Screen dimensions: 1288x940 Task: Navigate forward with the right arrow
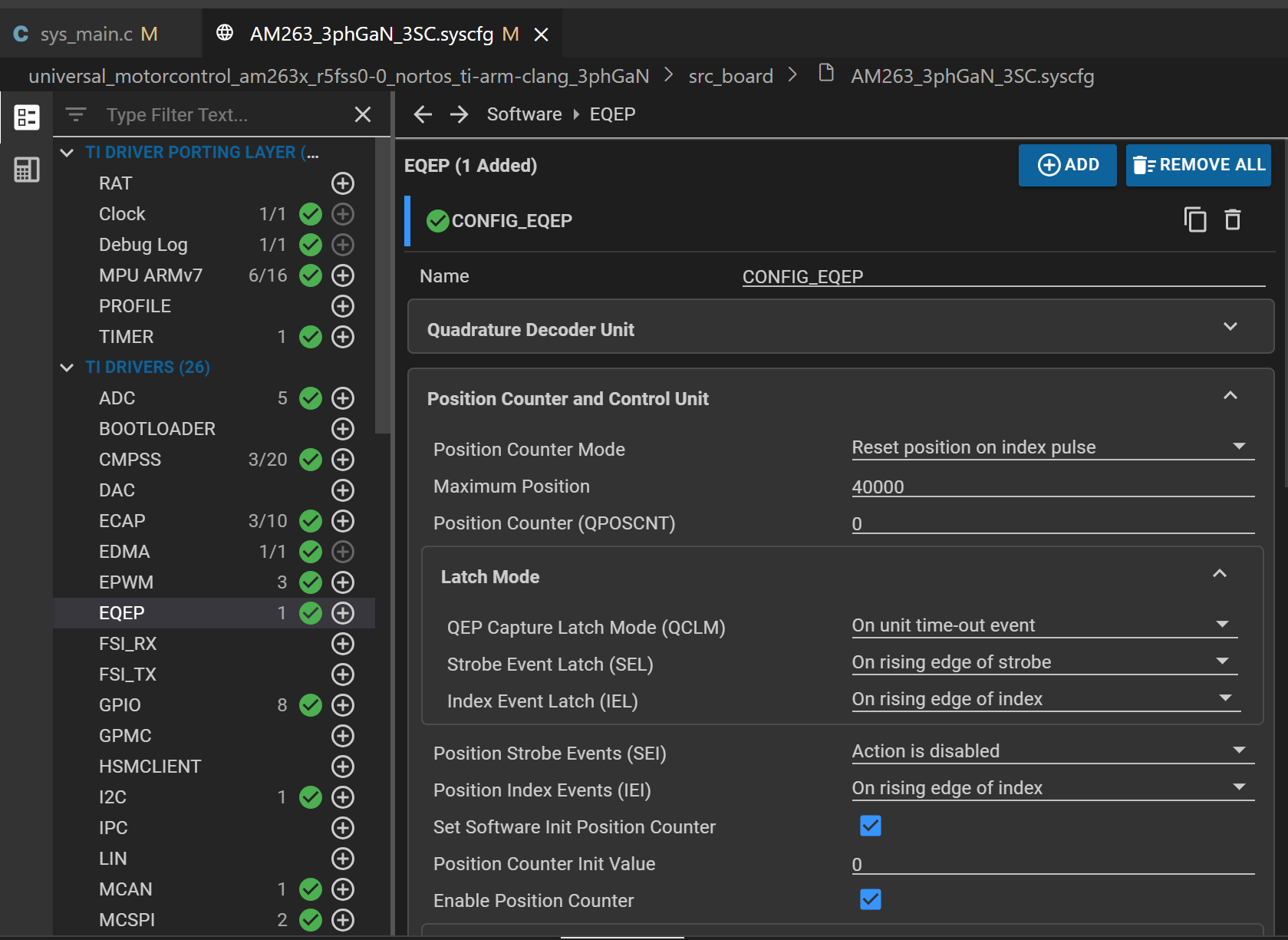point(459,114)
